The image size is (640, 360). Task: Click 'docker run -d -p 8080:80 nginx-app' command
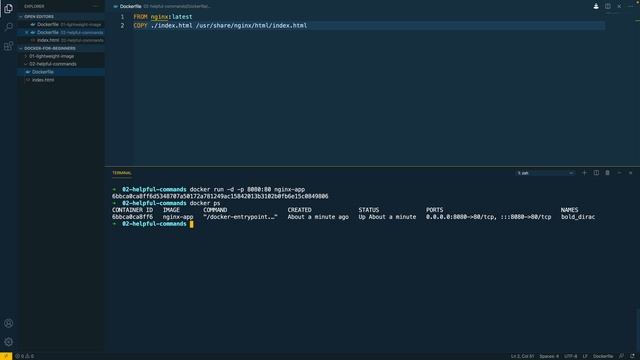(247, 189)
